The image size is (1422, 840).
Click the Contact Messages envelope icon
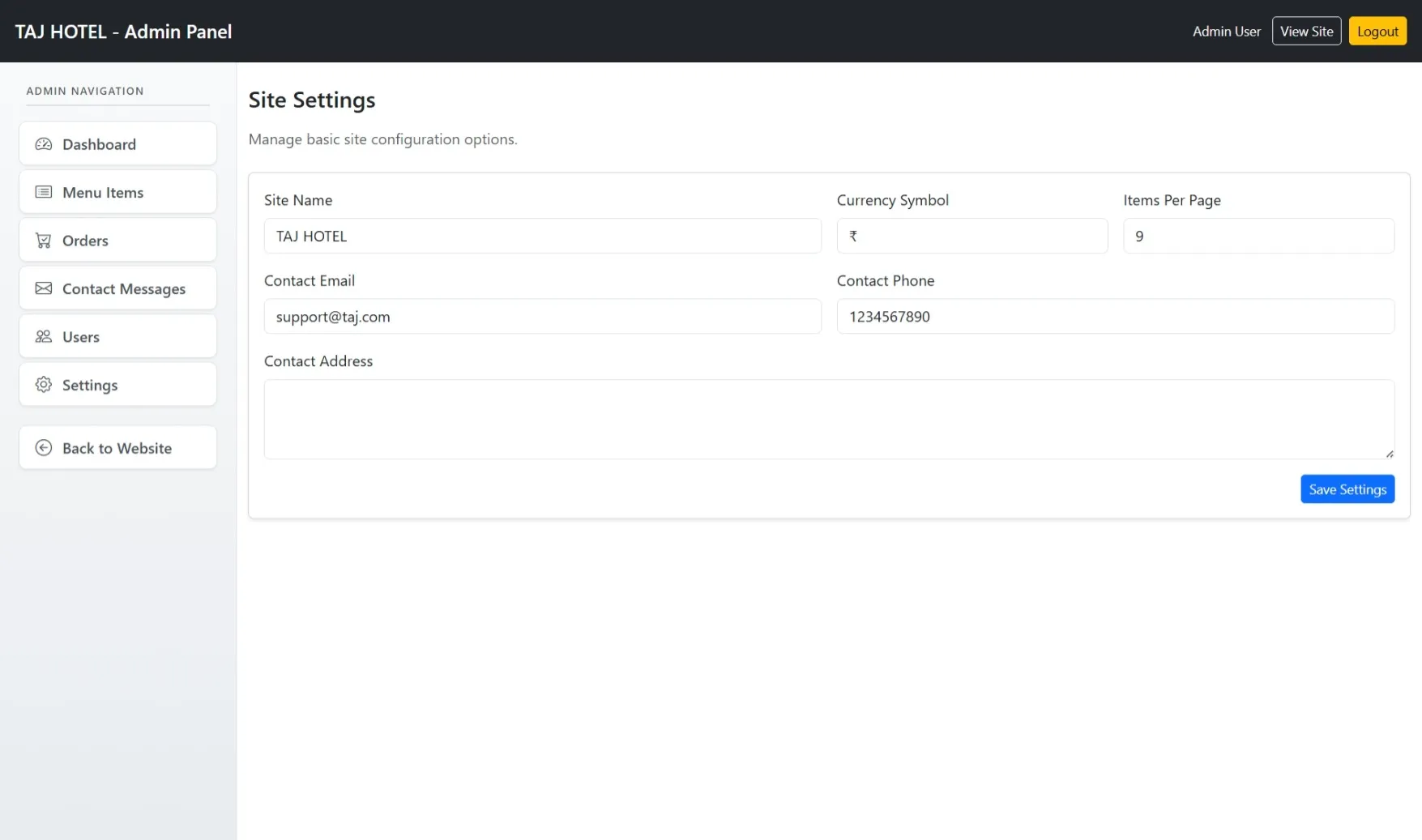point(44,288)
